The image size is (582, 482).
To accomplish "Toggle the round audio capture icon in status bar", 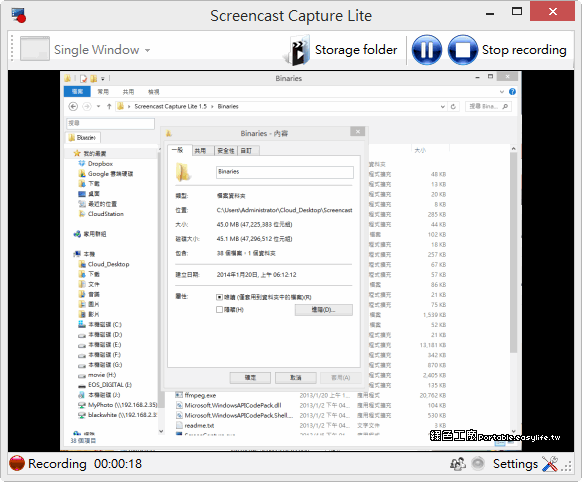I will (478, 463).
